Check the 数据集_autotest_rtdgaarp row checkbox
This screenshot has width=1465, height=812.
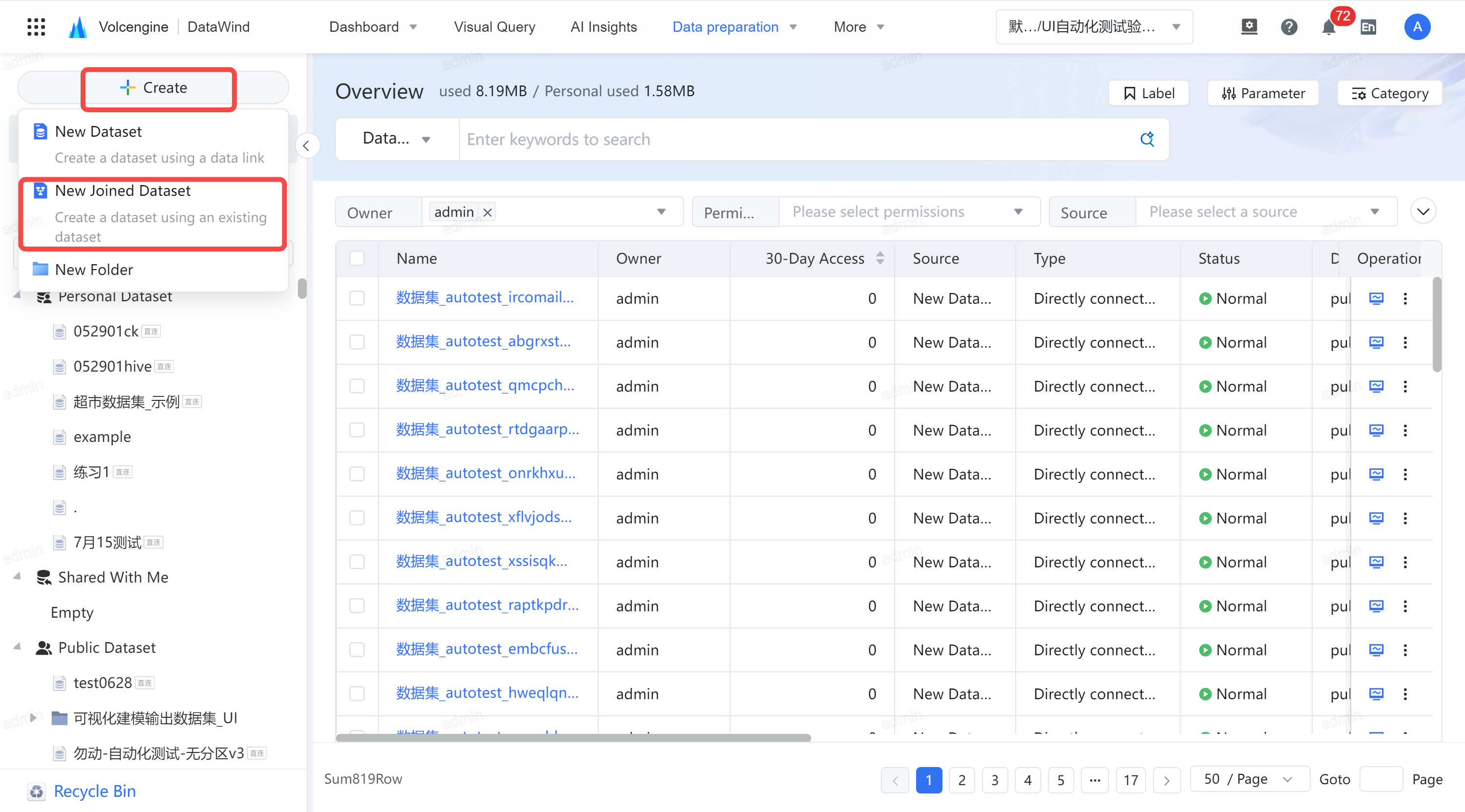click(357, 430)
